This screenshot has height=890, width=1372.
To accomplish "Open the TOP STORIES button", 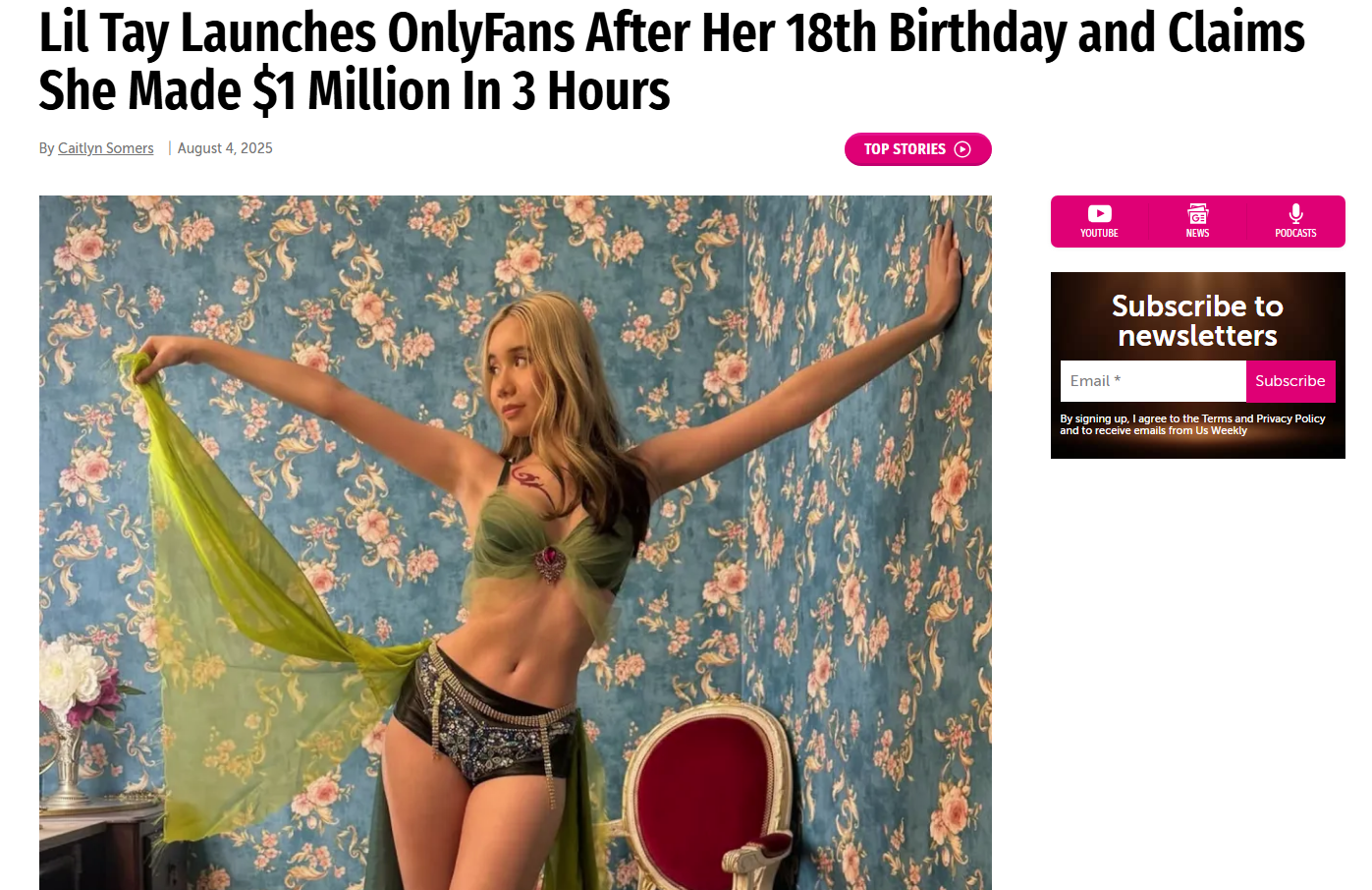I will coord(918,149).
